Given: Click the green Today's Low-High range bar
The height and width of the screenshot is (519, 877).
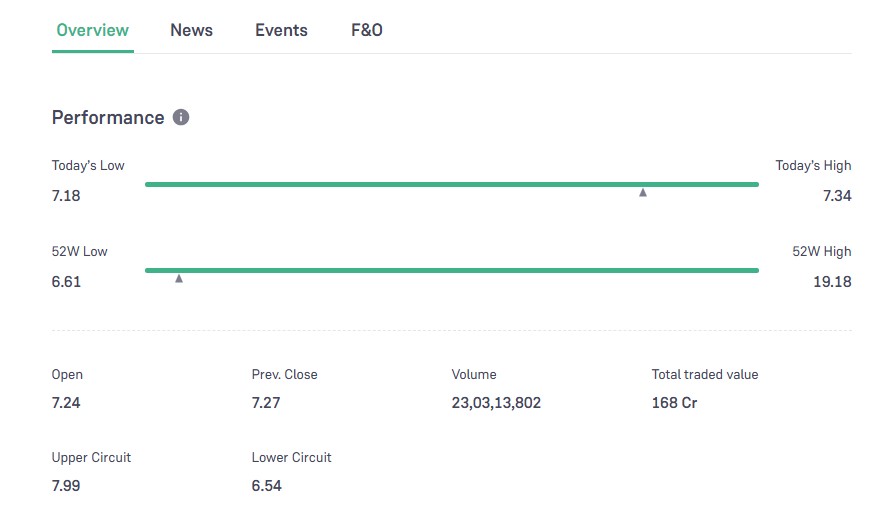Looking at the screenshot, I should (x=451, y=184).
